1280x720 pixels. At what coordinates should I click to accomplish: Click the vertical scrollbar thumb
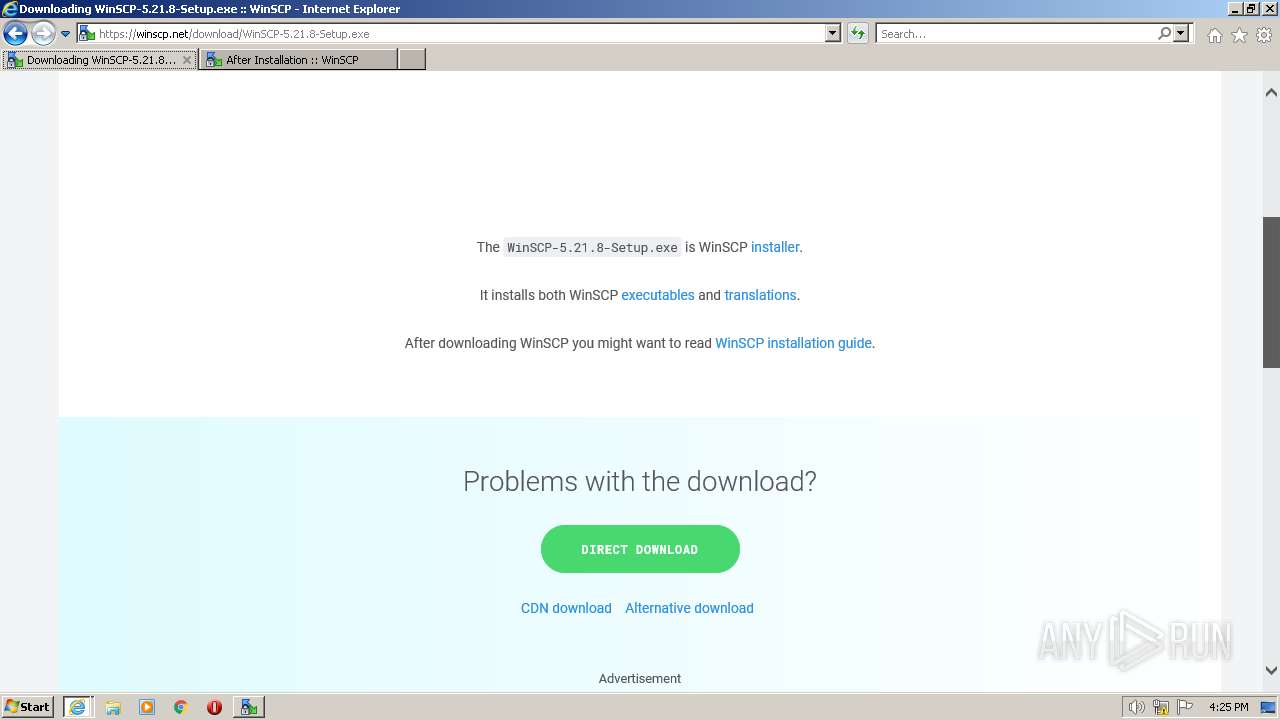pyautogui.click(x=1271, y=293)
